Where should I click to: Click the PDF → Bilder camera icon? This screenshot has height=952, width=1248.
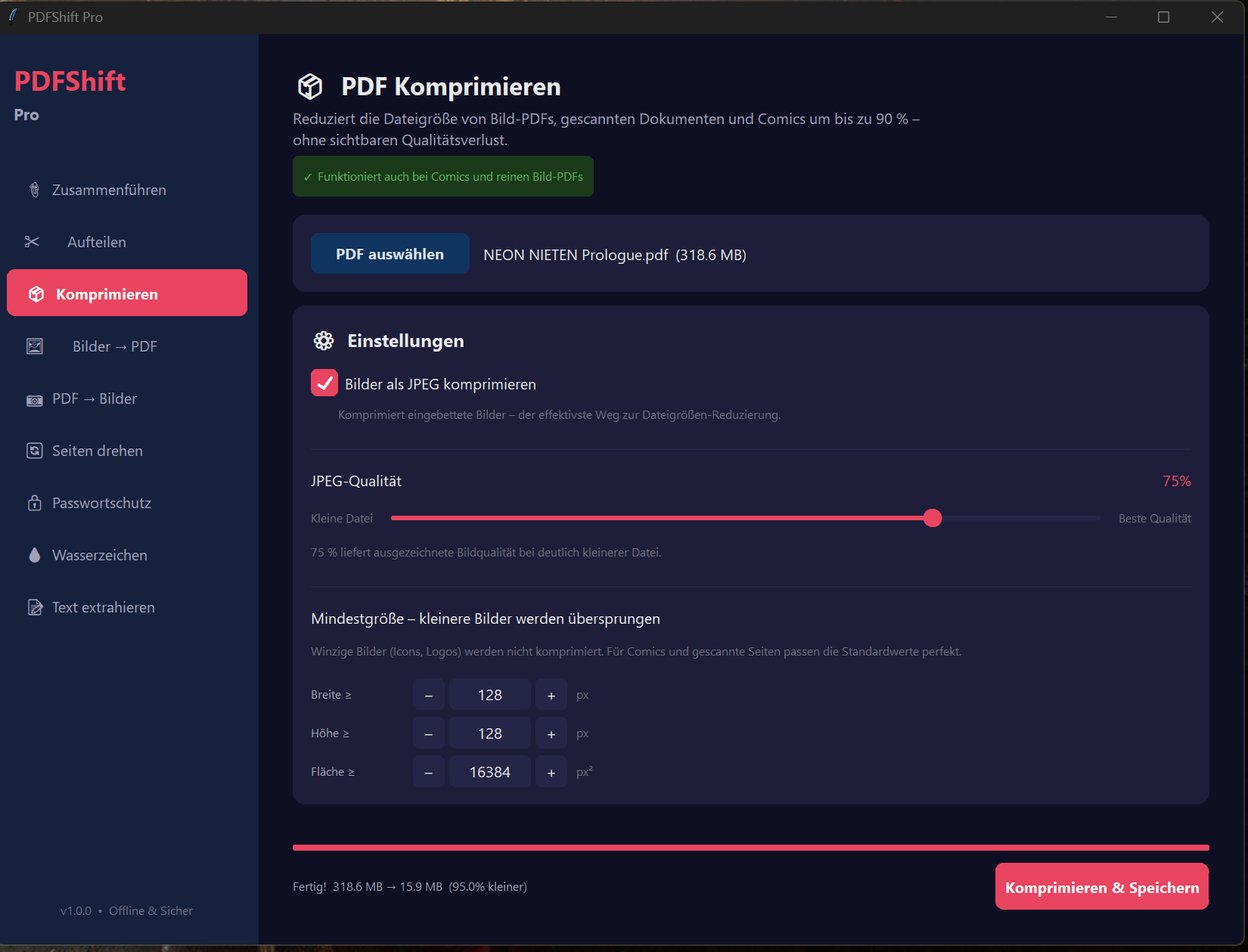pyautogui.click(x=35, y=398)
